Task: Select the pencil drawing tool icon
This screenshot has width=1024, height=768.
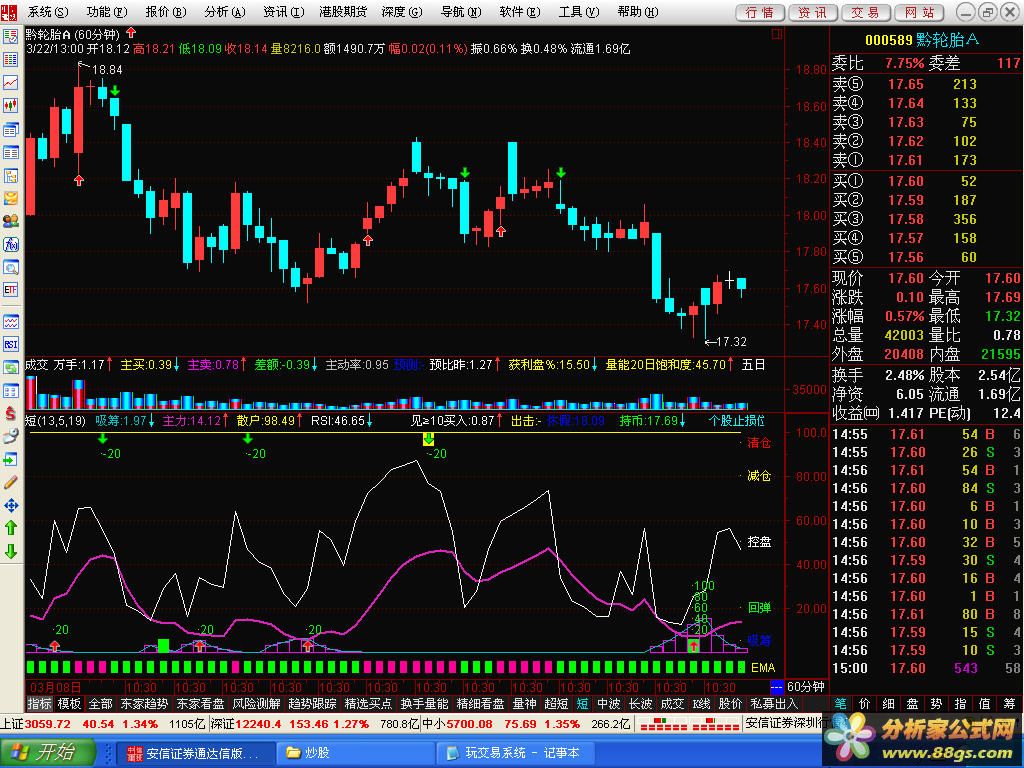Action: coord(10,482)
